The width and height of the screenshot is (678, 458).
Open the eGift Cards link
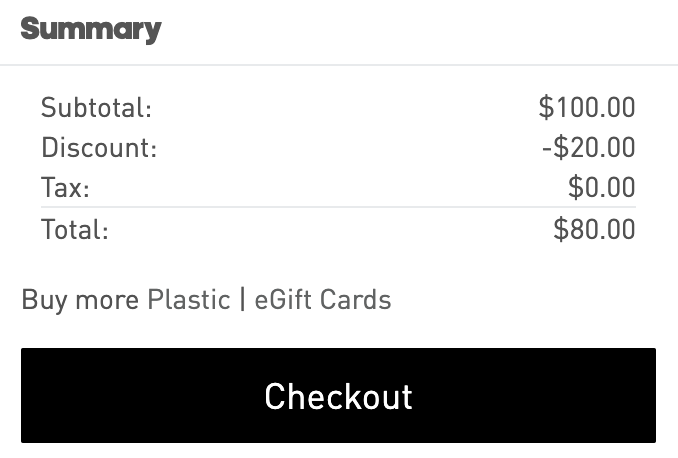tap(322, 299)
